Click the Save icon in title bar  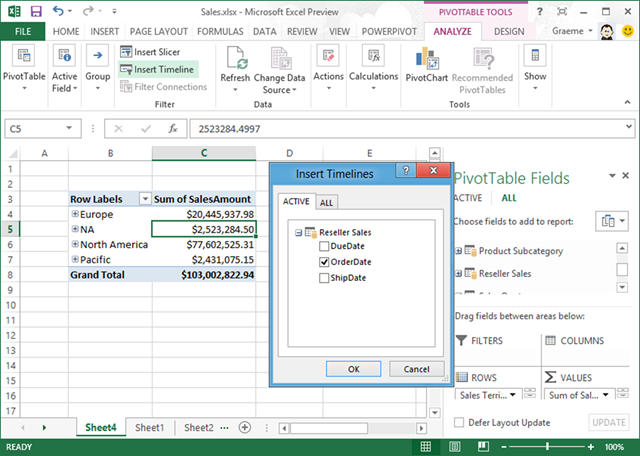point(36,10)
